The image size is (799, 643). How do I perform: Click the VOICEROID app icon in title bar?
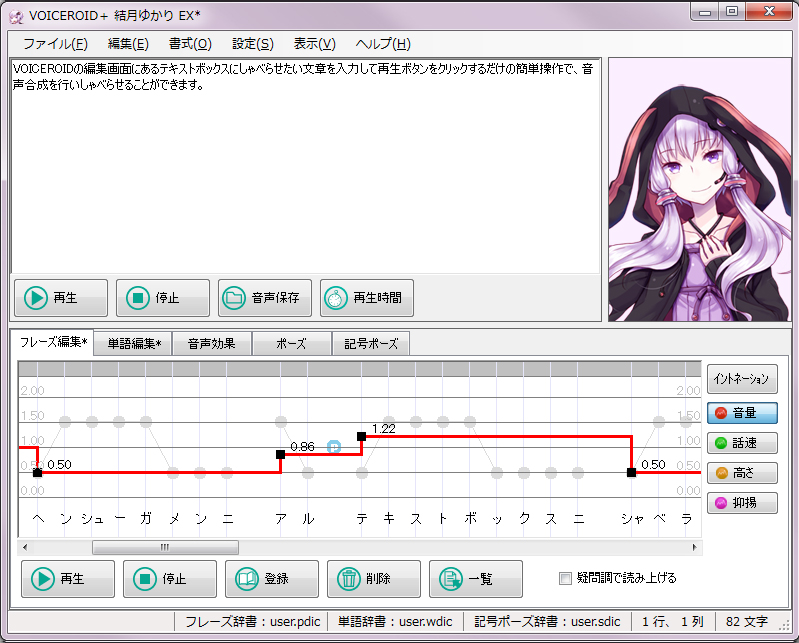point(16,17)
